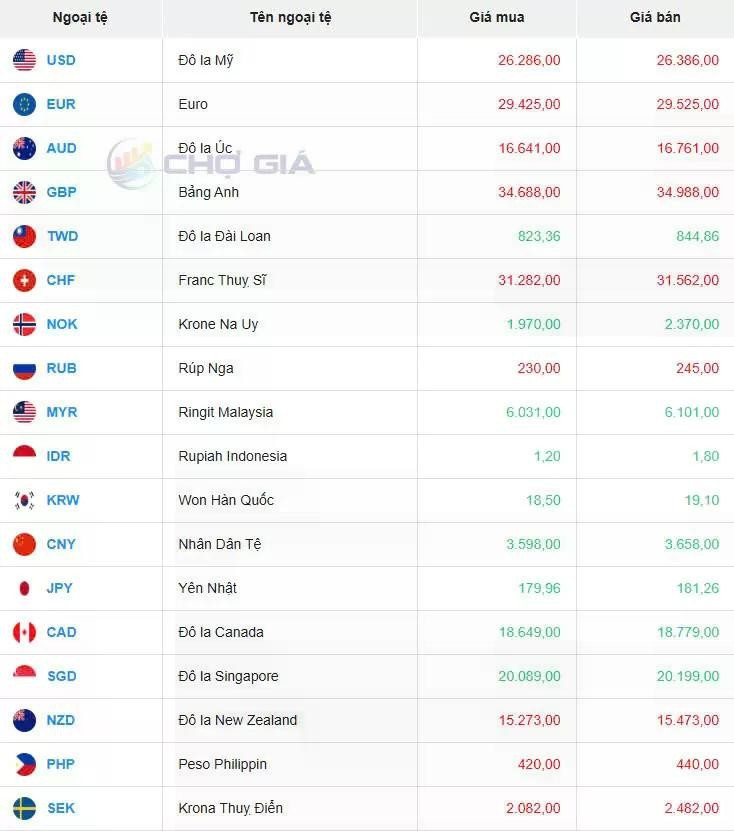Image resolution: width=734 pixels, height=831 pixels.
Task: Open the CNY currency code link
Action: point(61,544)
